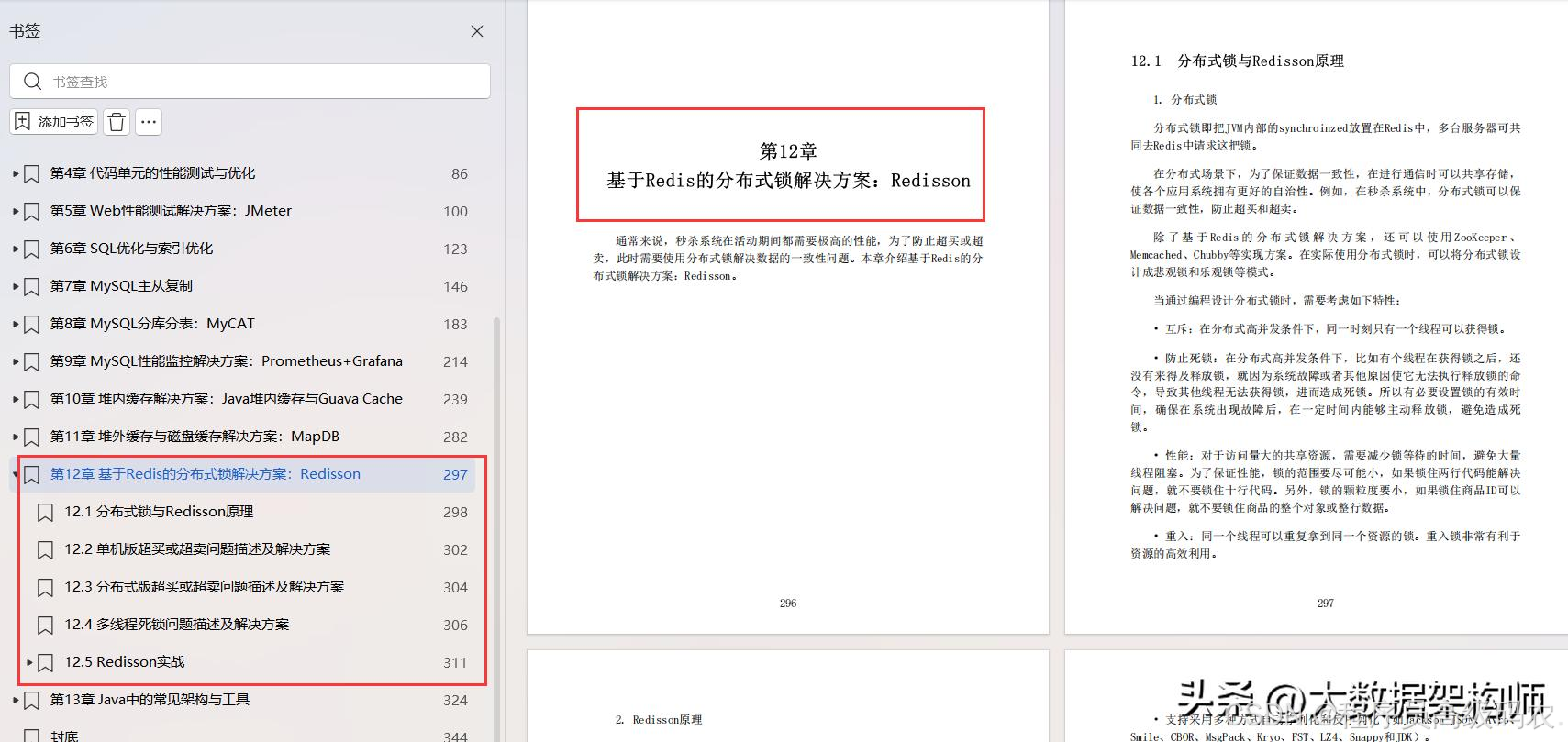Open bookmark 第4章 代码单元的性能测试与优化
Screen dimensions: 1568x742
[x=152, y=173]
